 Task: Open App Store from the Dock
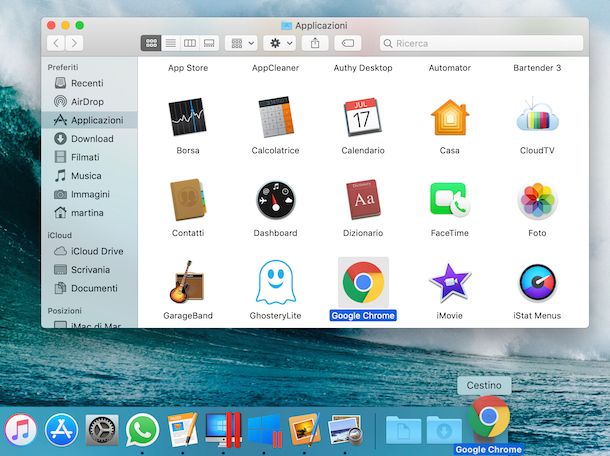pos(61,430)
